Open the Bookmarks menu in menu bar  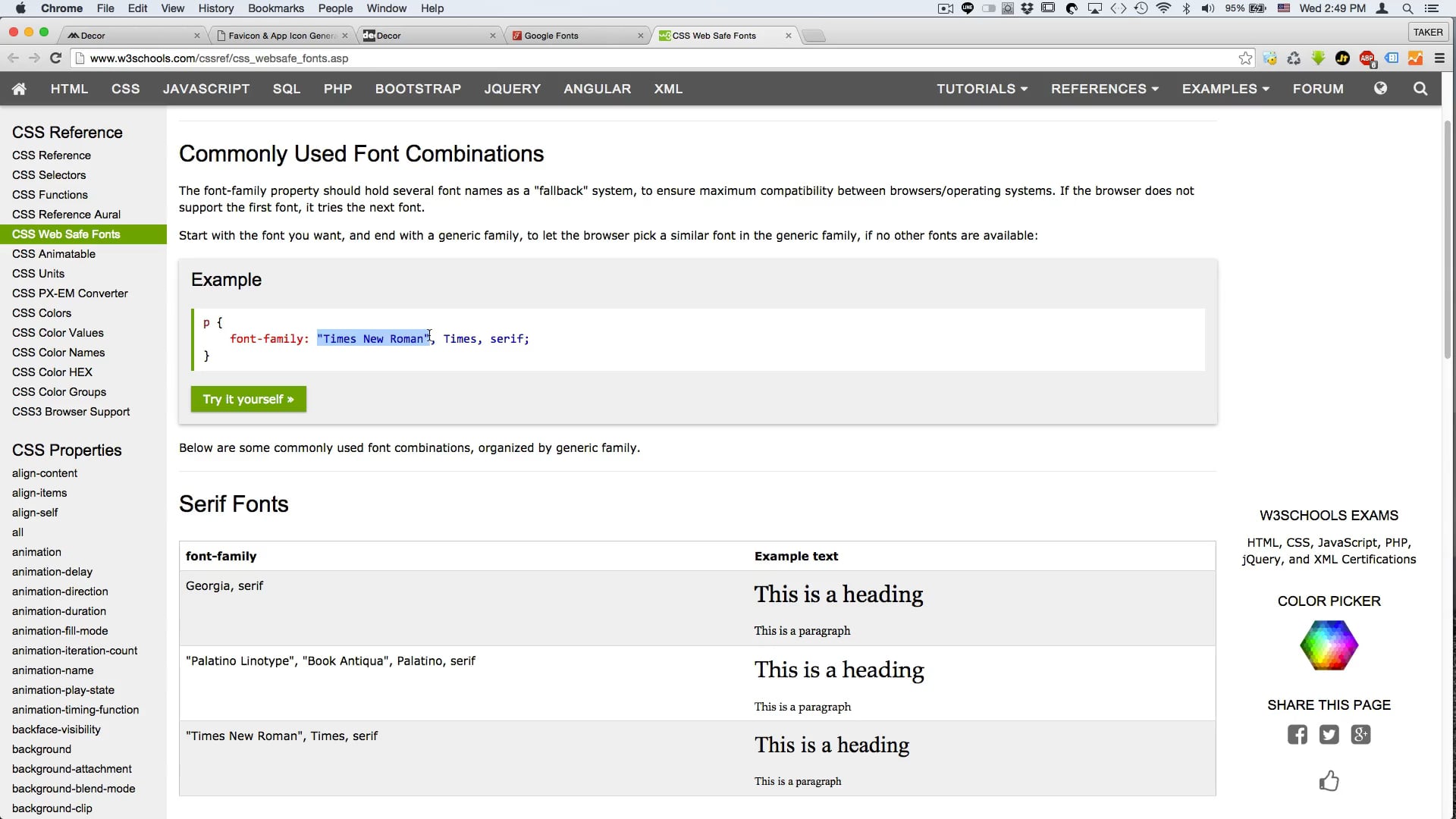276,8
